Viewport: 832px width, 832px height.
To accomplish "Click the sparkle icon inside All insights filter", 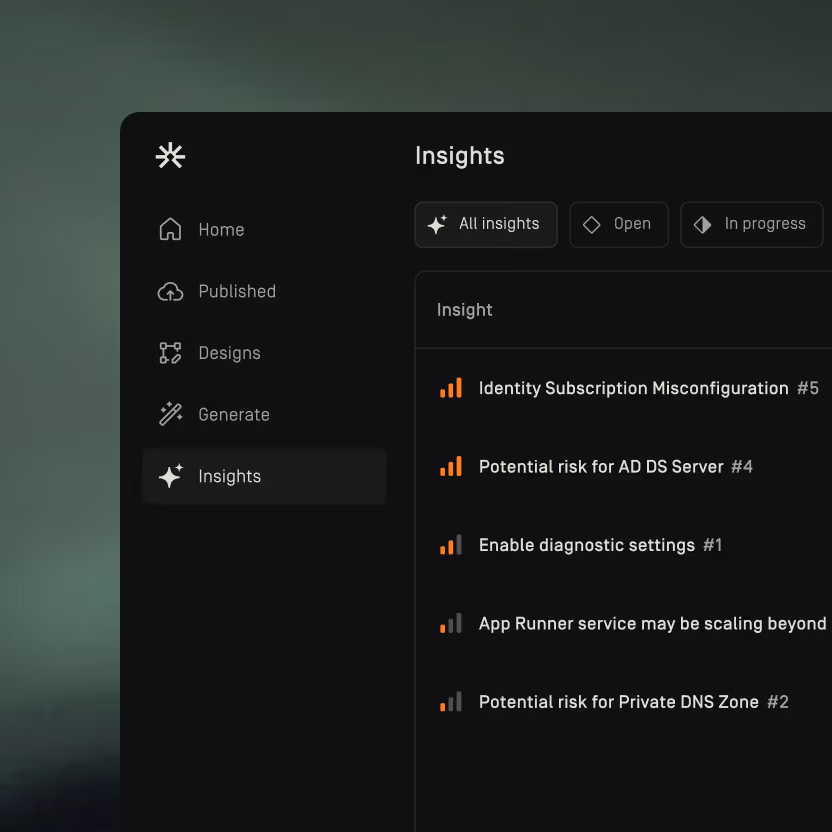I will (437, 224).
